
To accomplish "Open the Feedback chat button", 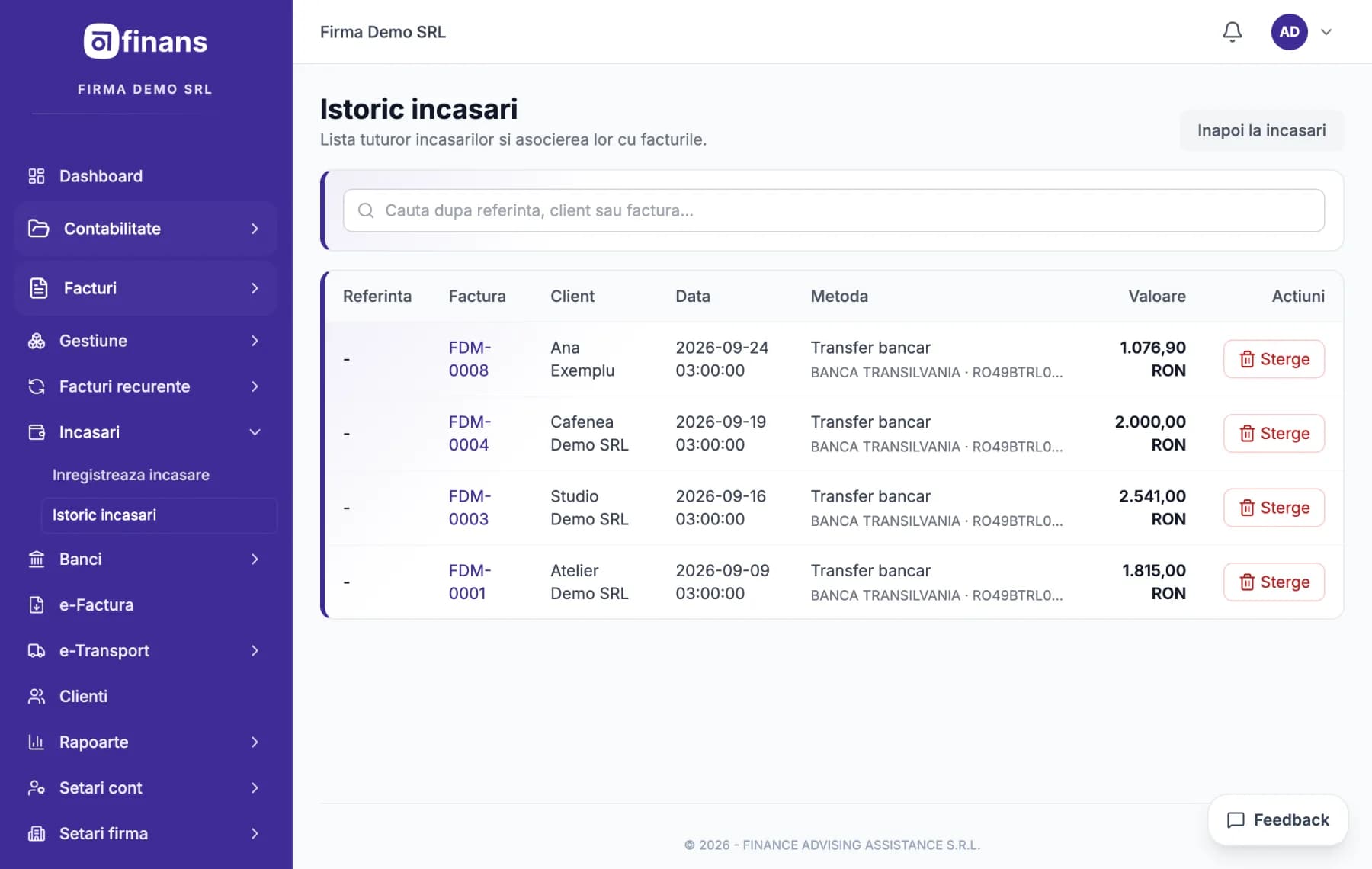I will (1278, 820).
